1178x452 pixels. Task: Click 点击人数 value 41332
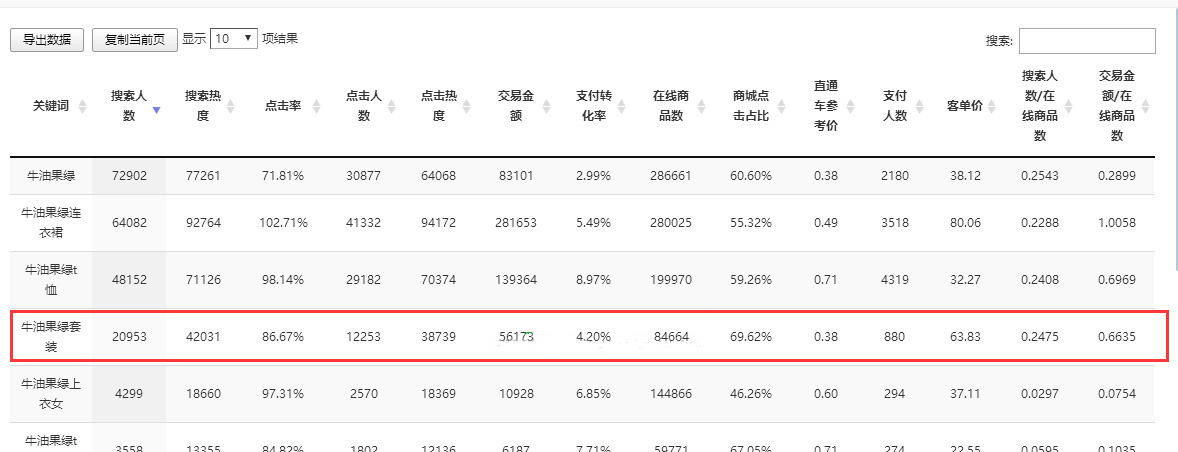click(x=363, y=223)
